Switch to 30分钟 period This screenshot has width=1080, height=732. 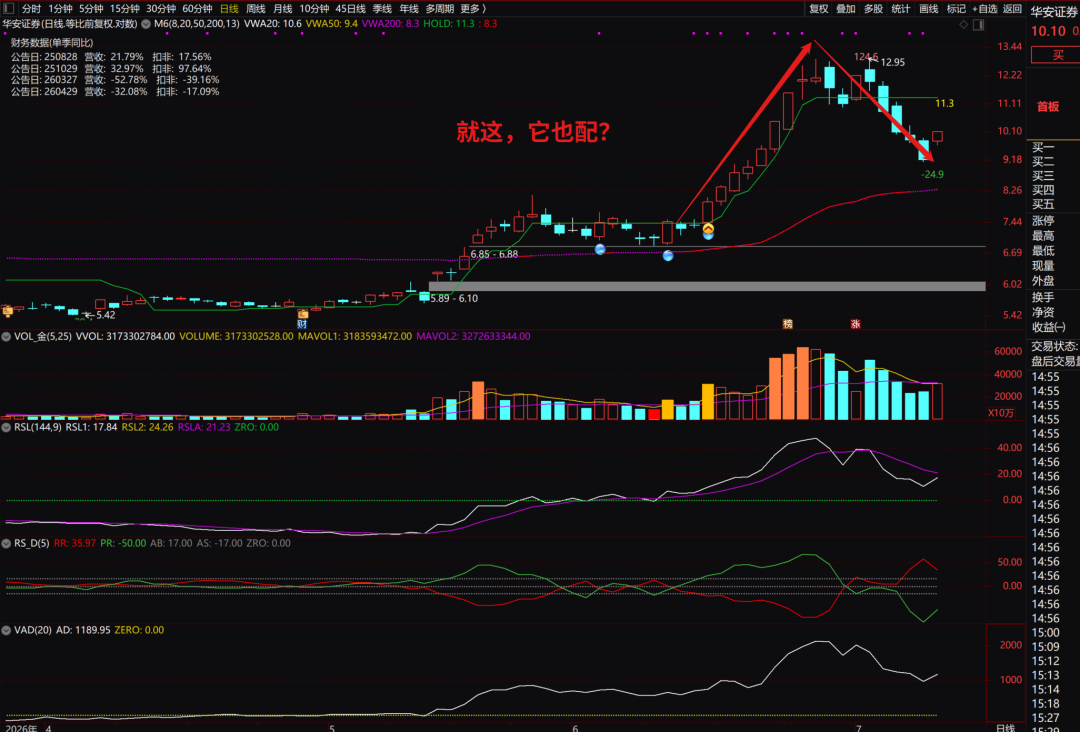pyautogui.click(x=161, y=9)
